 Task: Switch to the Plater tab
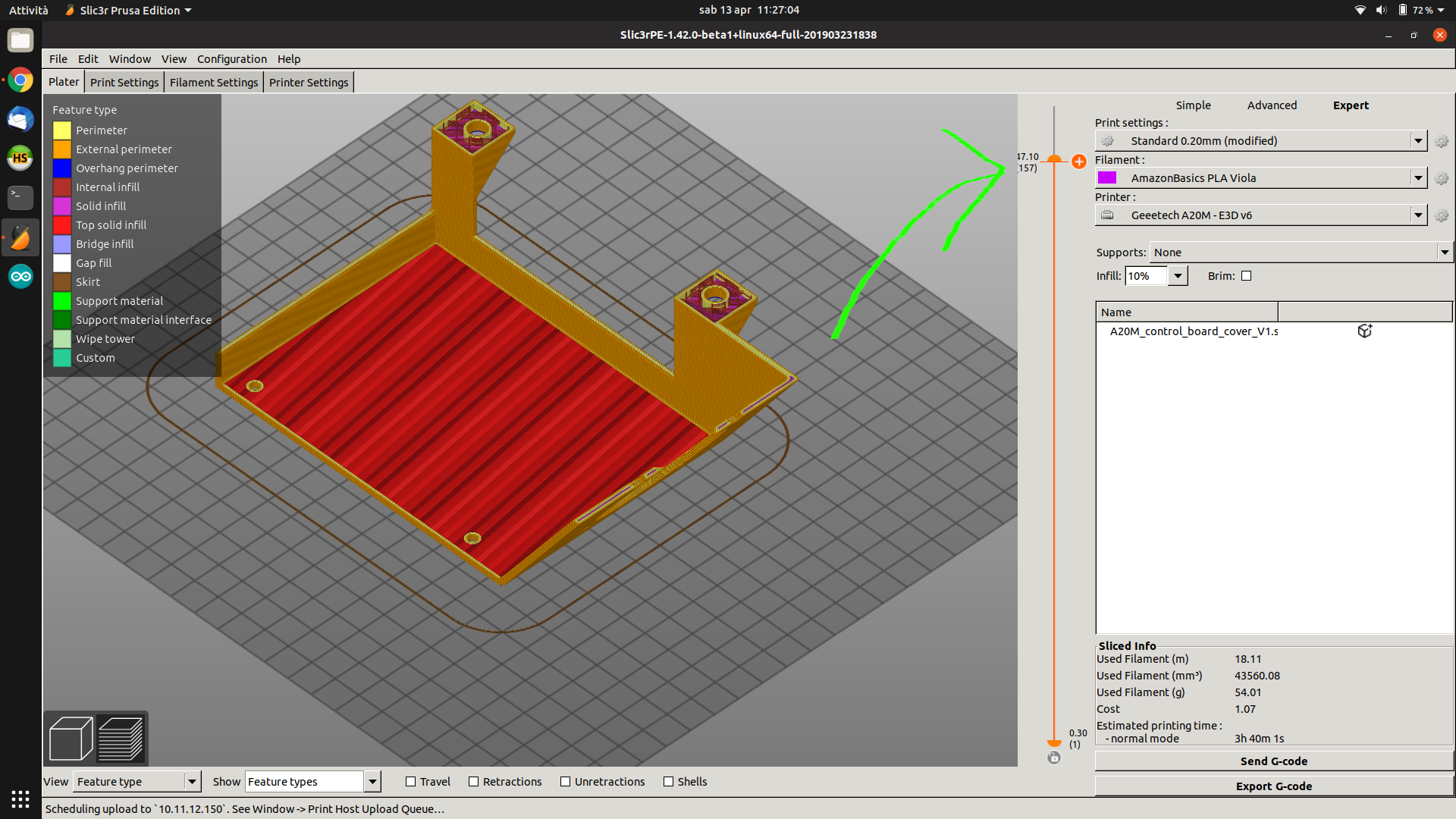[64, 82]
